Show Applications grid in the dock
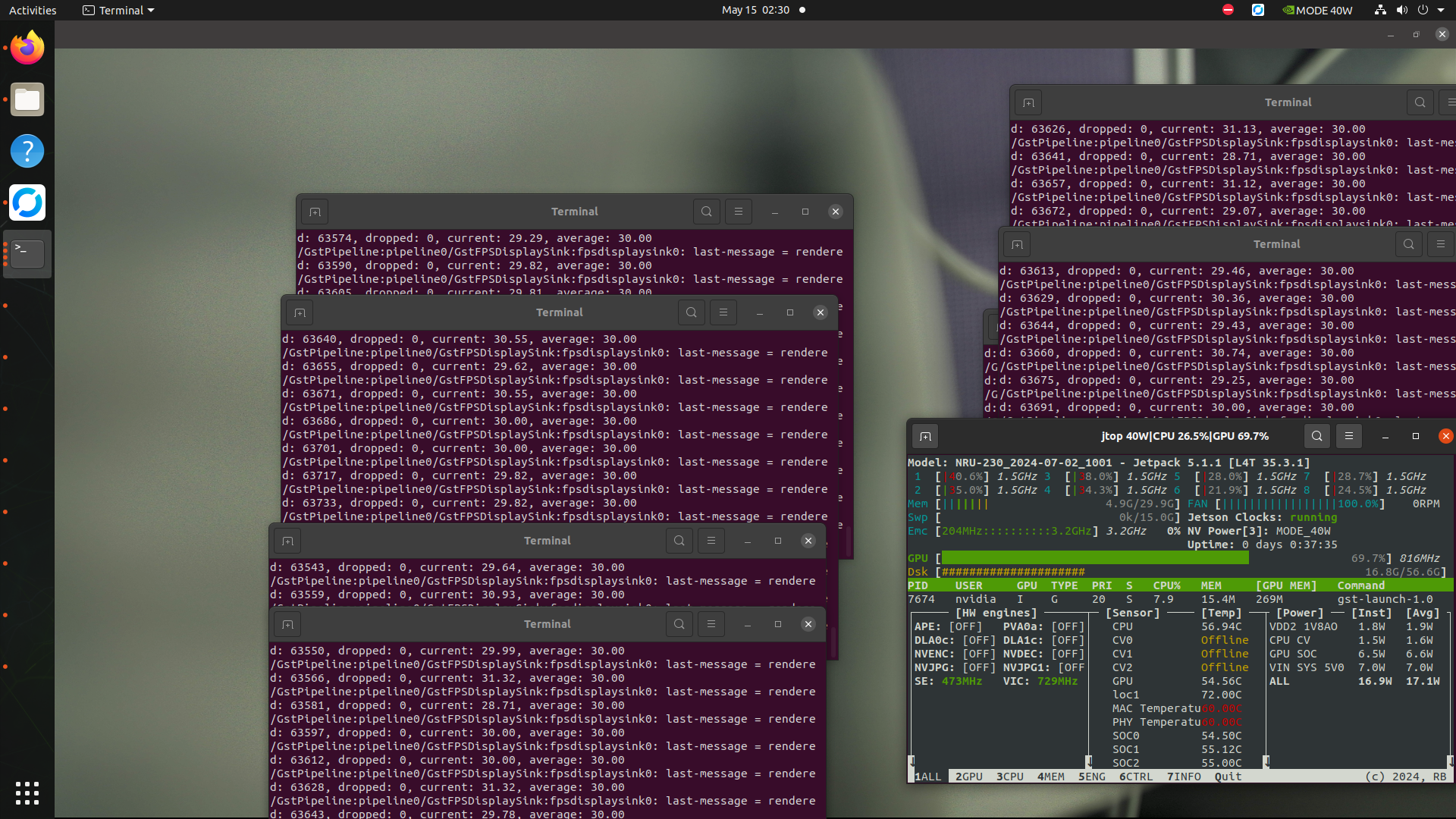 point(27,792)
